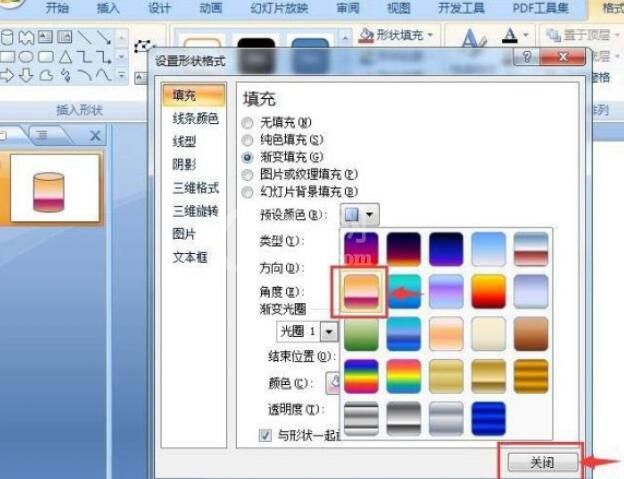Choose the elbow arrow connector shape
624x479 pixels.
coord(104,57)
